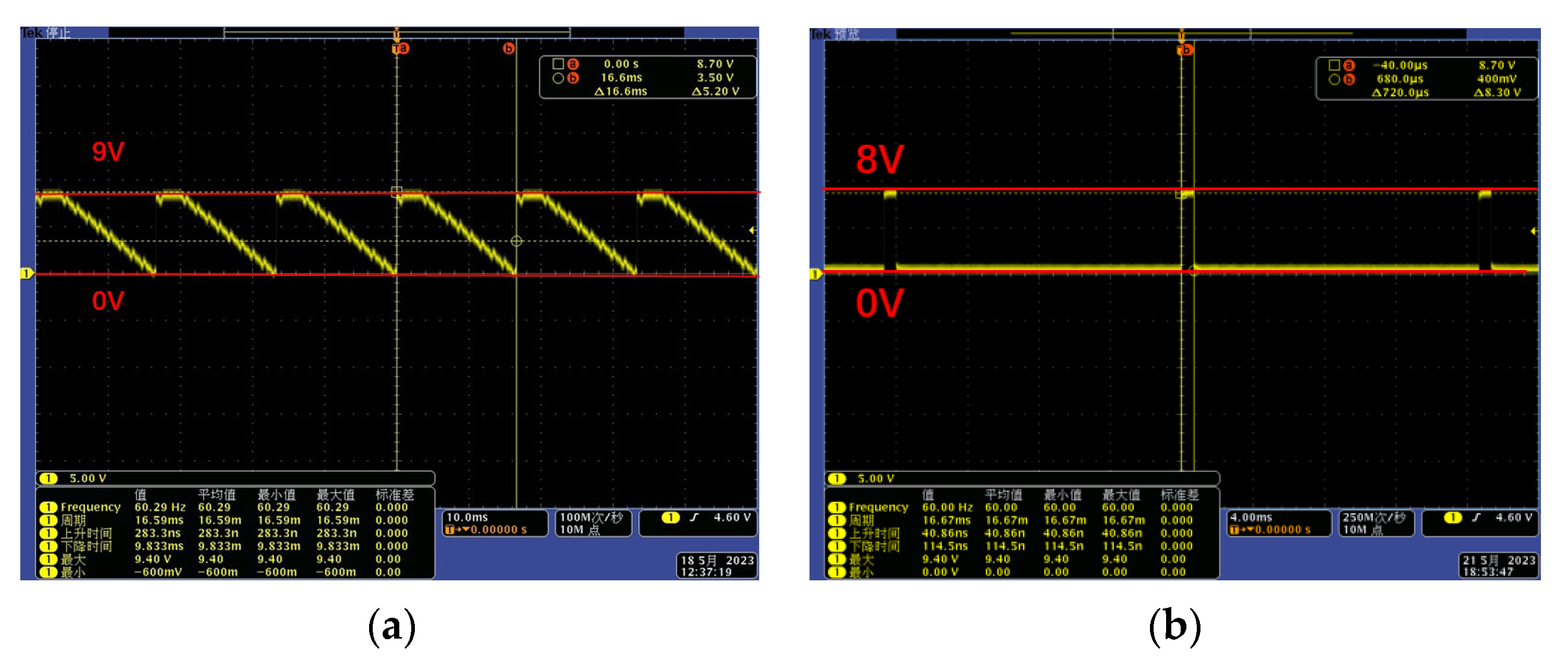Click trigger level arrow on left scope's right edge
The width and height of the screenshot is (1568, 661).
click(x=752, y=230)
